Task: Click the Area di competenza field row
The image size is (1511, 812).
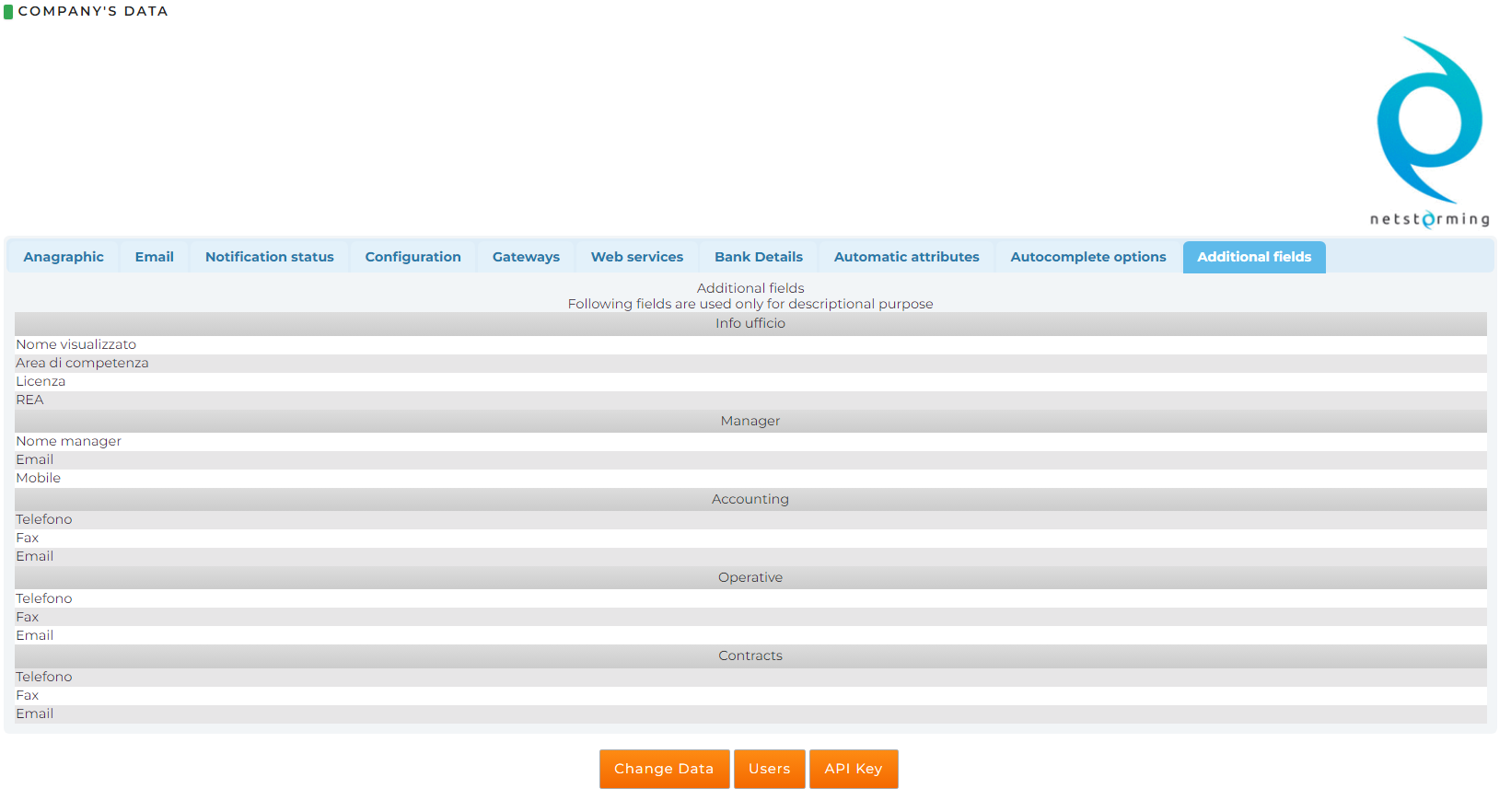Action: [x=82, y=363]
